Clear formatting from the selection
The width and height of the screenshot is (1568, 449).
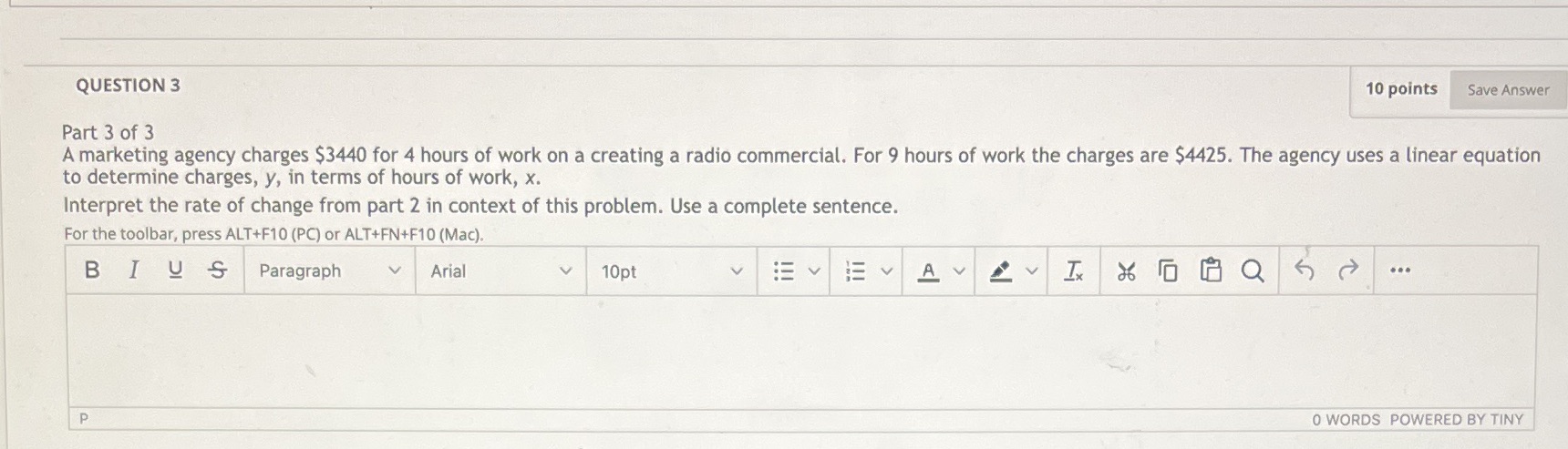(x=1074, y=270)
